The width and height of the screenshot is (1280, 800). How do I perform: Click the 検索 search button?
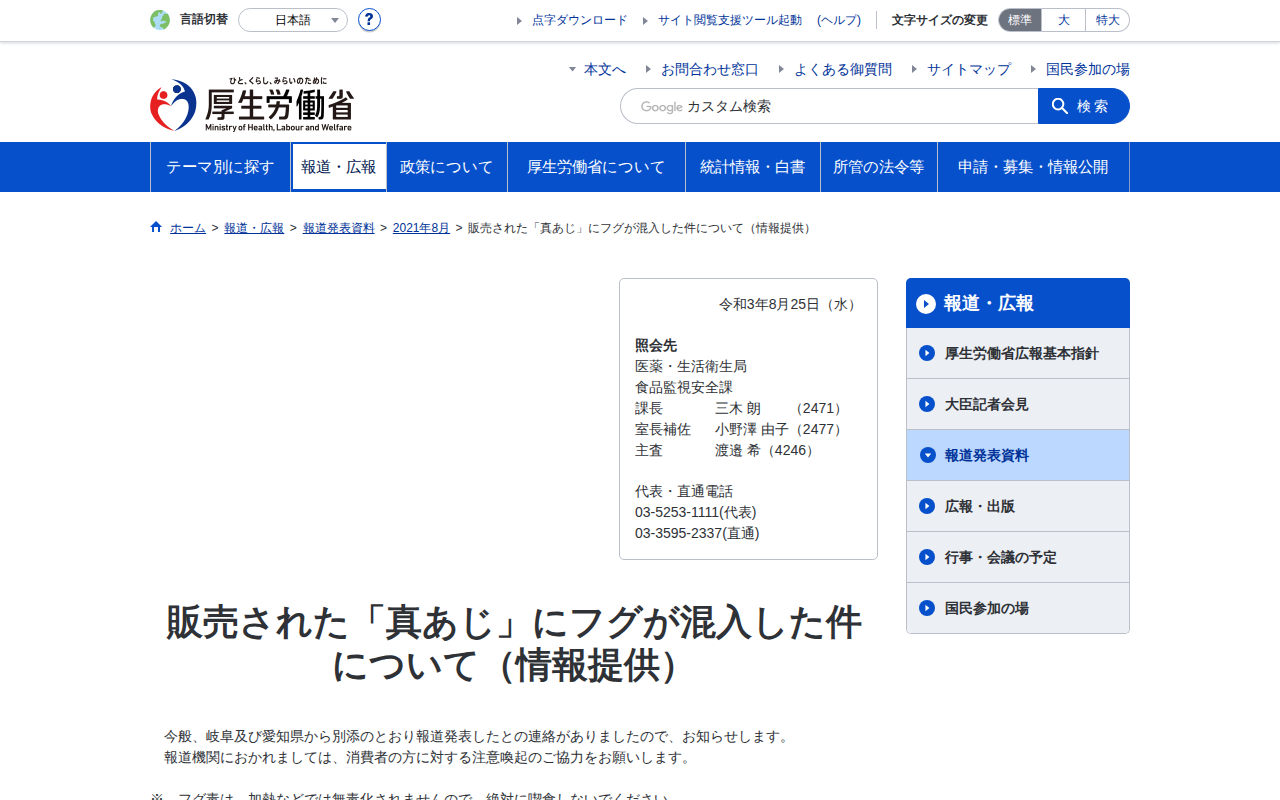1084,106
